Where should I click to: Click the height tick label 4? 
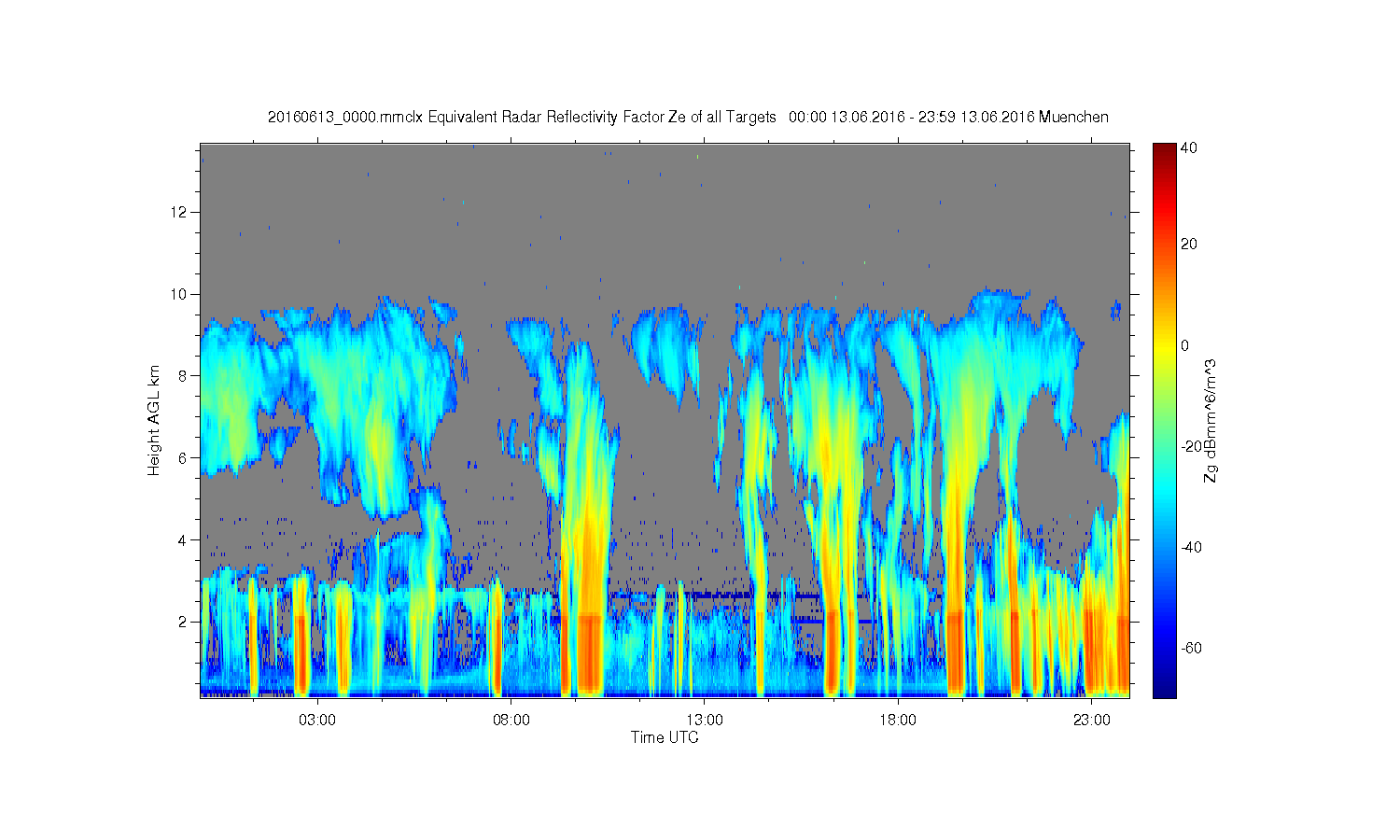pyautogui.click(x=184, y=539)
